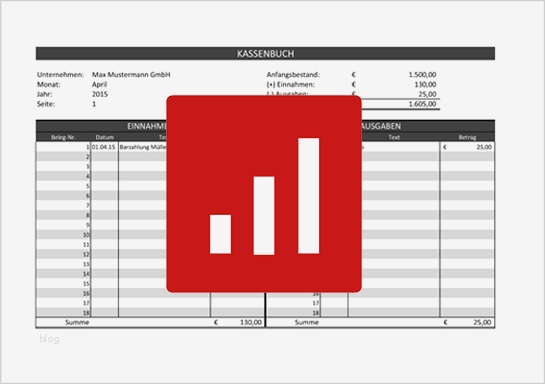Image resolution: width=545 pixels, height=384 pixels.
Task: Select the Barzahlung Müller text cell
Action: [143, 147]
